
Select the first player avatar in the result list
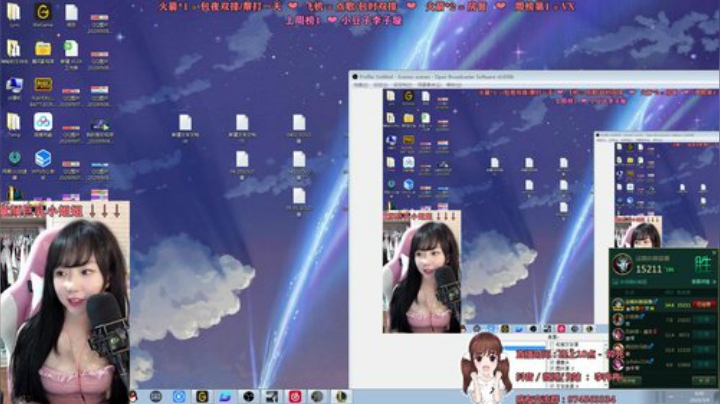point(618,304)
